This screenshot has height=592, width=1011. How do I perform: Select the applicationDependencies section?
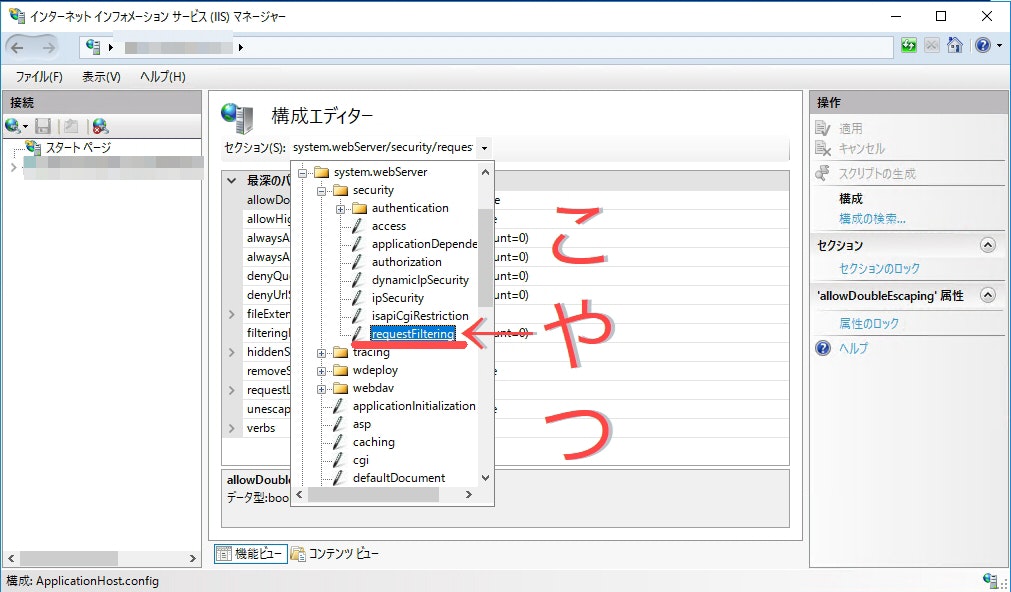pos(424,244)
